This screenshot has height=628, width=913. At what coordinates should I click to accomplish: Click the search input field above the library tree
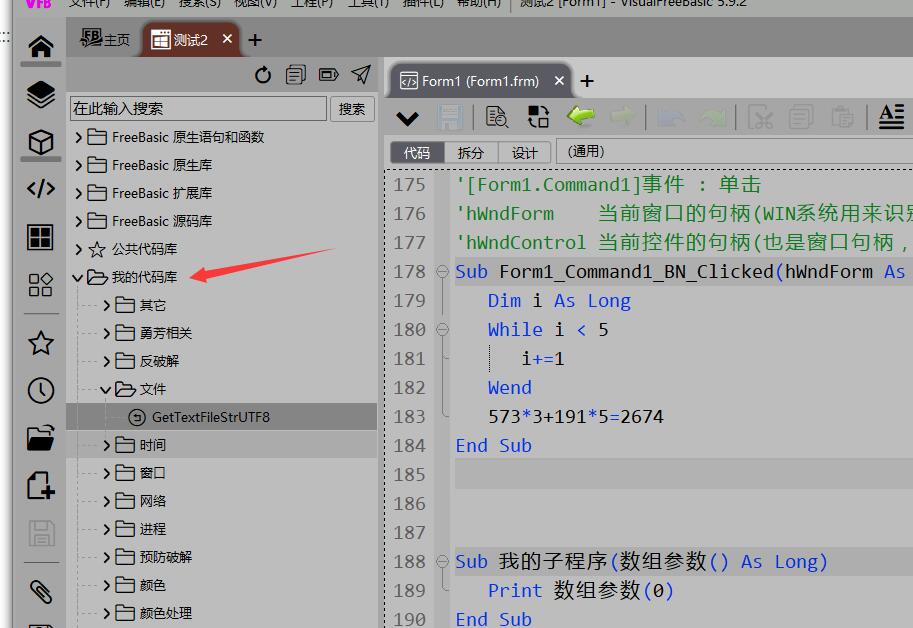pyautogui.click(x=197, y=108)
